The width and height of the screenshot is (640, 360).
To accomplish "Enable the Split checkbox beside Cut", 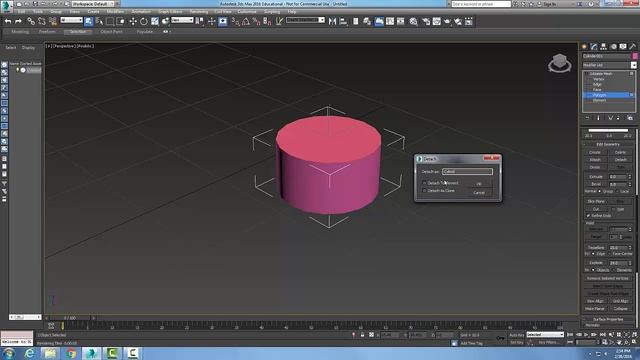I will point(613,209).
